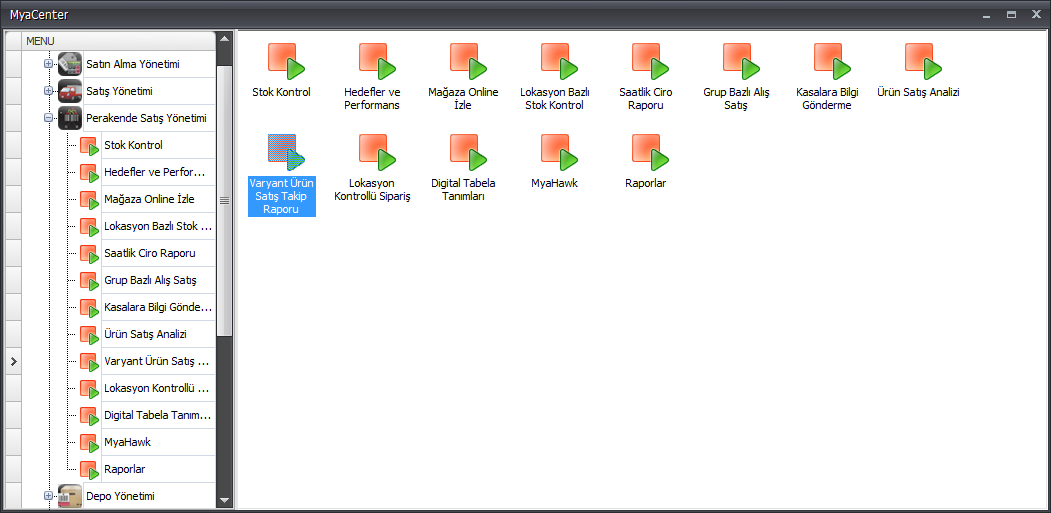This screenshot has height=513, width=1051.
Task: Click the Satın Alma Yönetimi module icon
Action: tap(70, 64)
